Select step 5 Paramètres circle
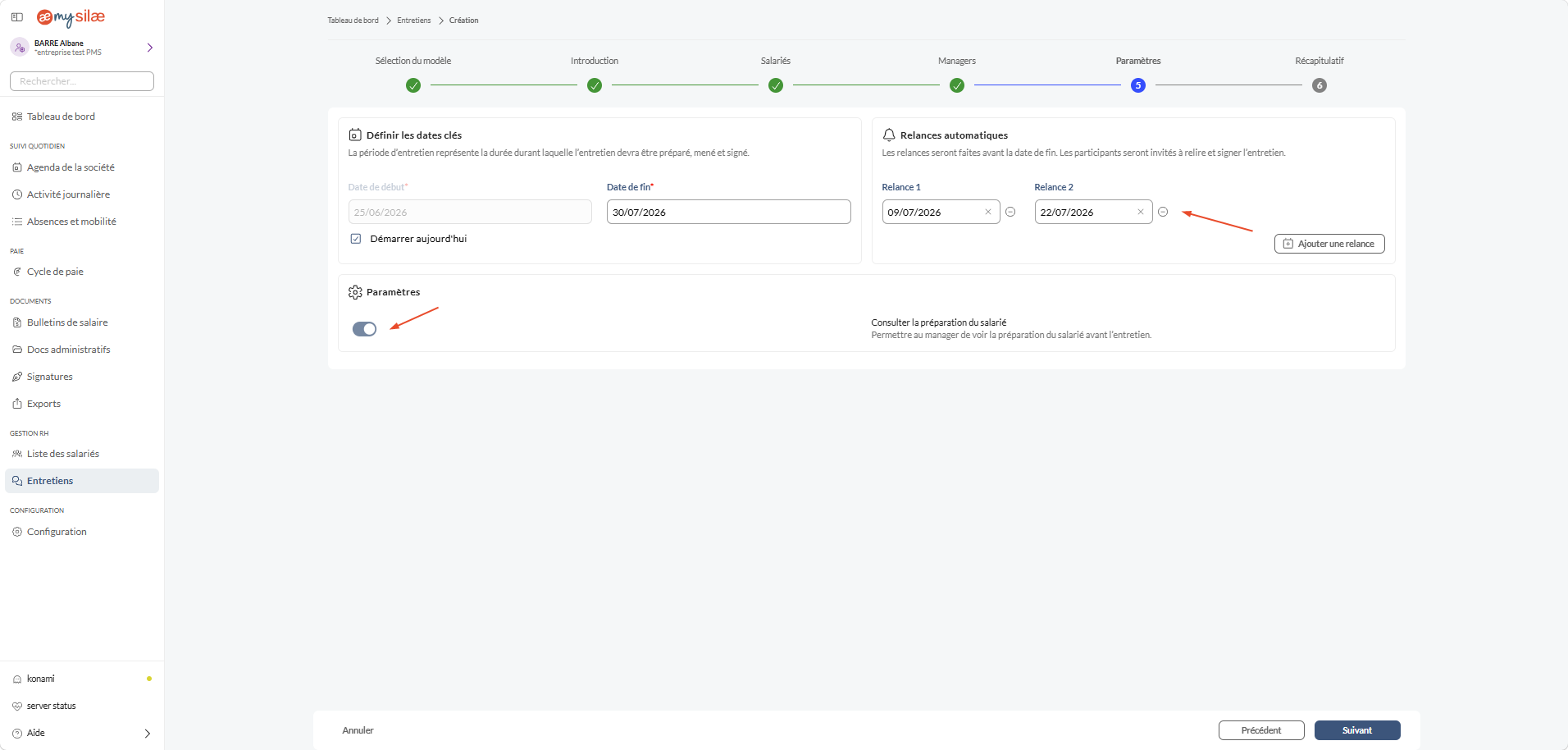 (1138, 85)
